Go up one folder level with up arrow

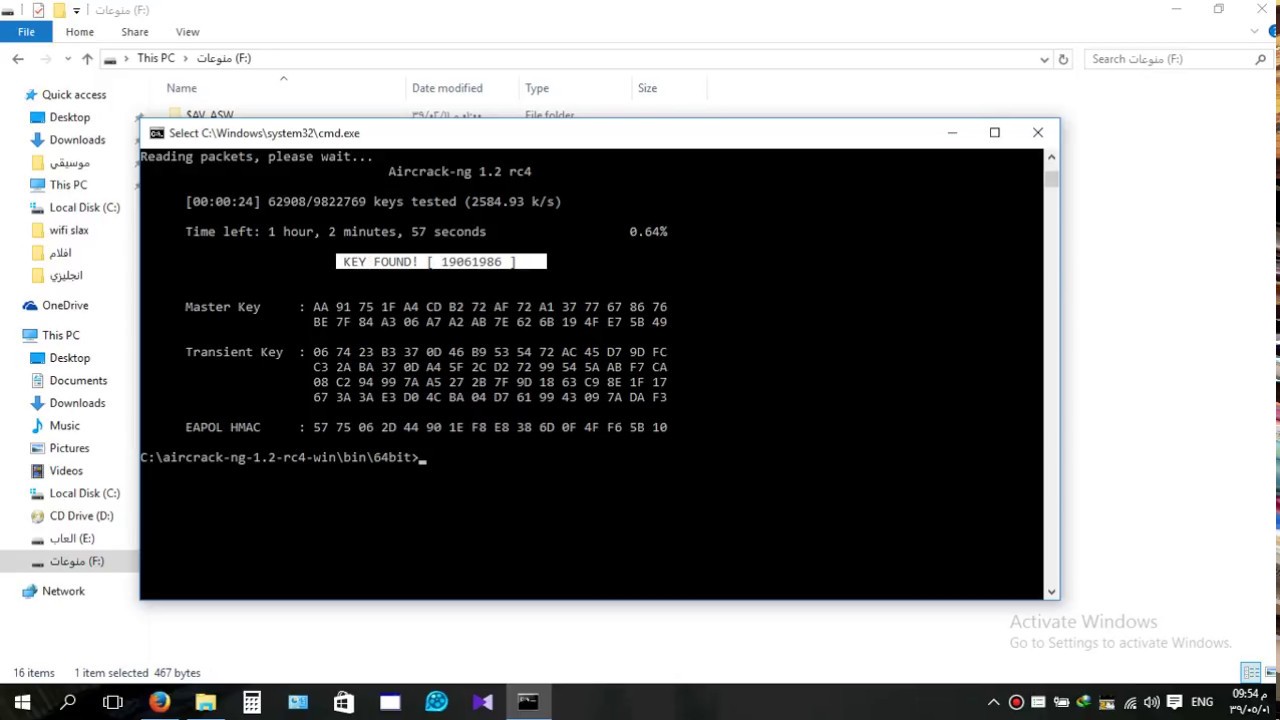[x=87, y=59]
